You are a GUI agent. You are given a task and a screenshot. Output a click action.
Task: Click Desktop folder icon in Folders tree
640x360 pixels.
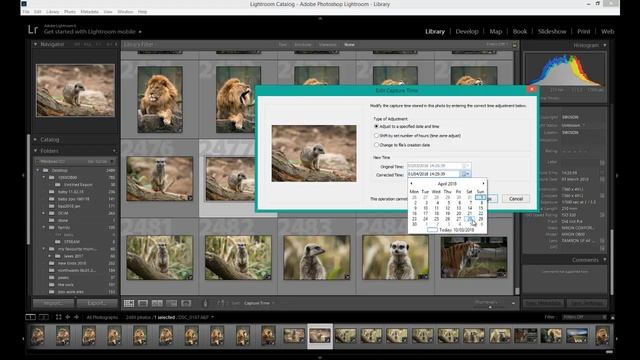point(46,170)
